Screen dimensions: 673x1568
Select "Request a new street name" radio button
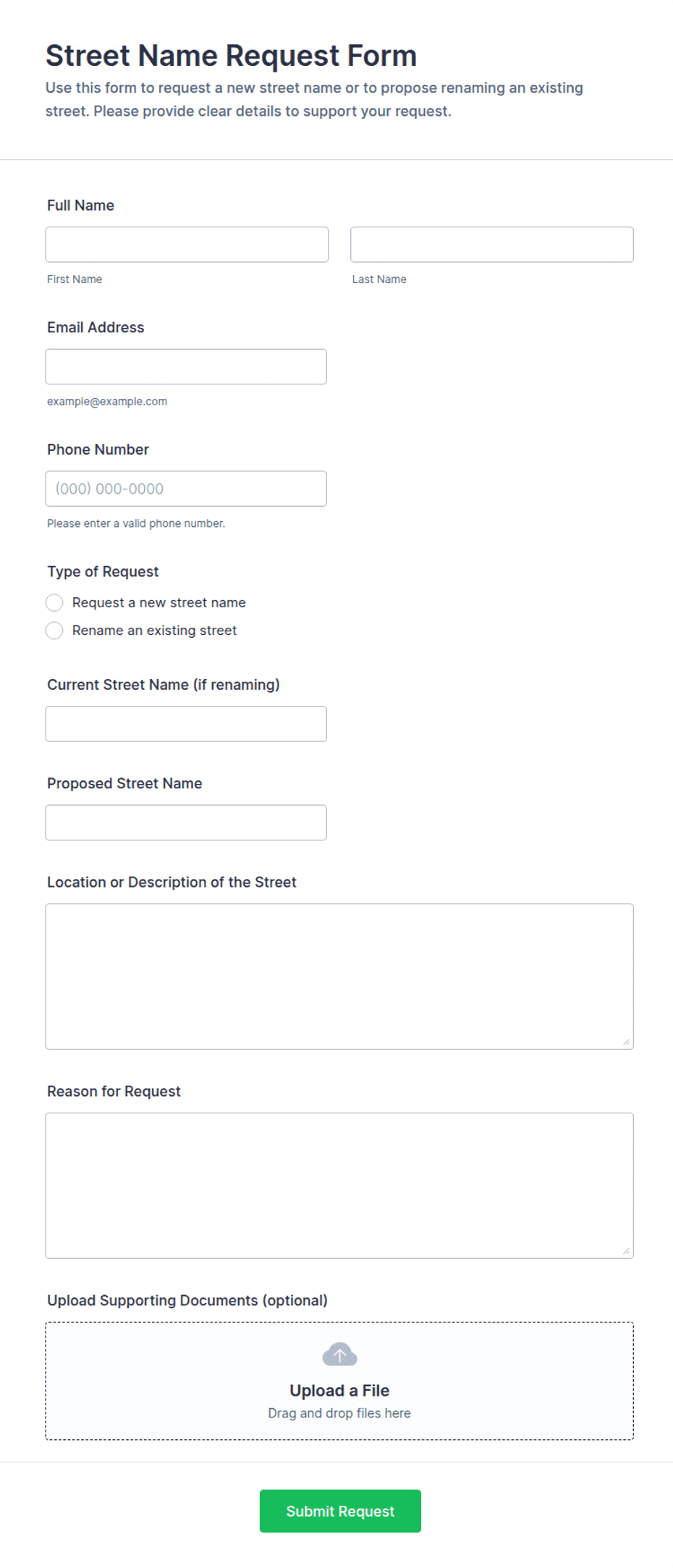[x=54, y=602]
